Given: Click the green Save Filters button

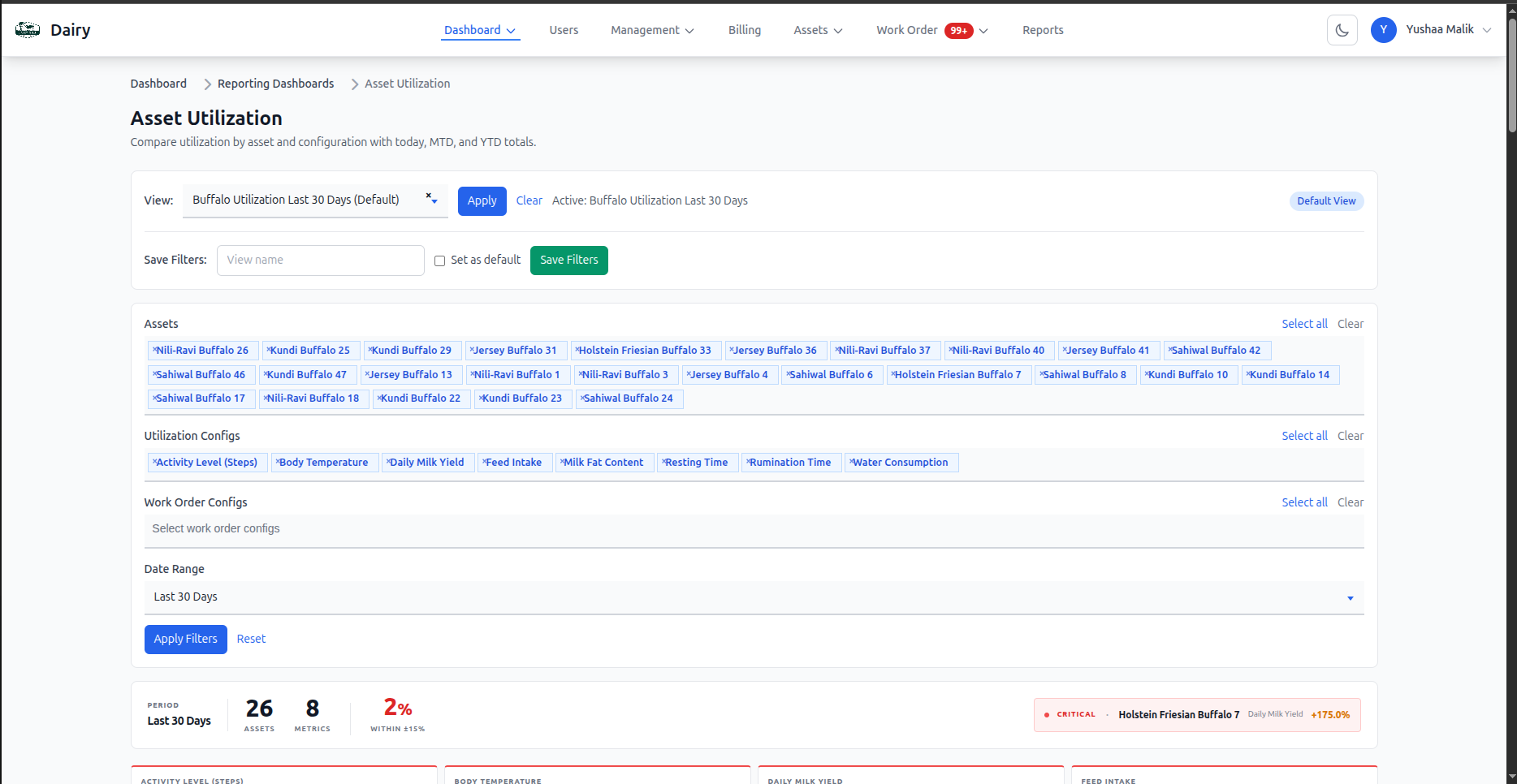Looking at the screenshot, I should pyautogui.click(x=568, y=260).
